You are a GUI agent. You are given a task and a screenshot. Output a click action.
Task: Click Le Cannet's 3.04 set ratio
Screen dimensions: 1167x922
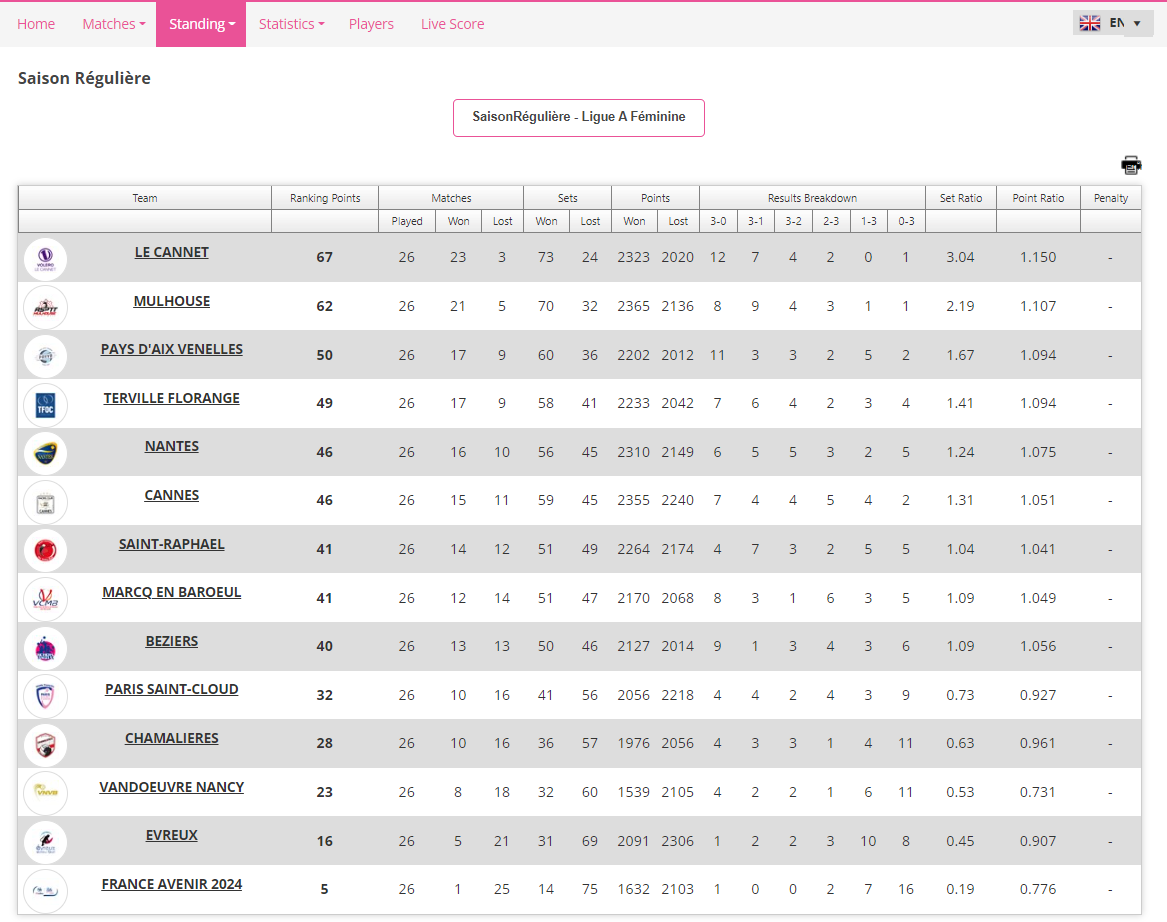tap(960, 257)
